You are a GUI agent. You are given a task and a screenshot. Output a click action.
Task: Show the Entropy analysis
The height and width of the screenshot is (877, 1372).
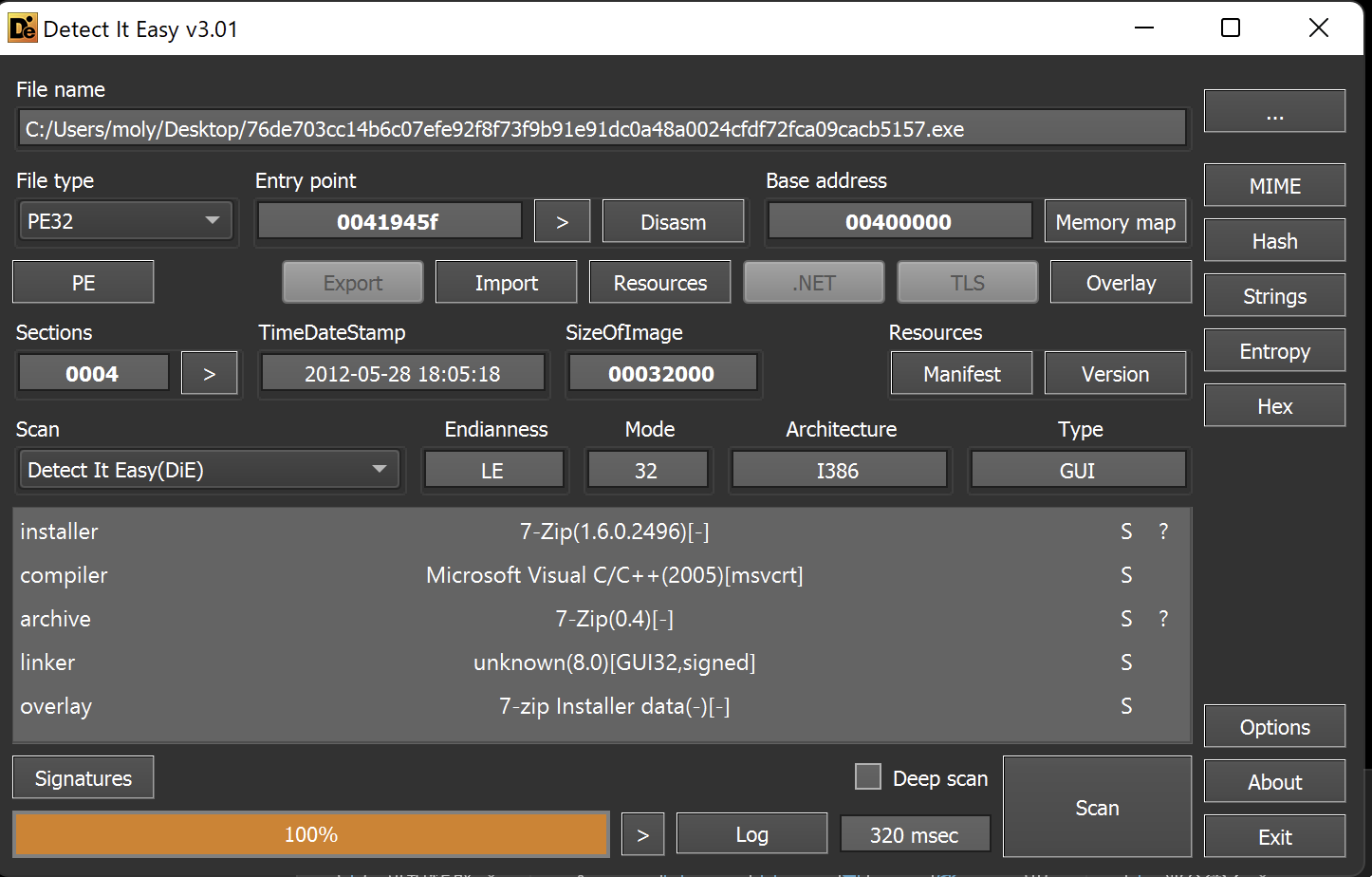tap(1274, 351)
